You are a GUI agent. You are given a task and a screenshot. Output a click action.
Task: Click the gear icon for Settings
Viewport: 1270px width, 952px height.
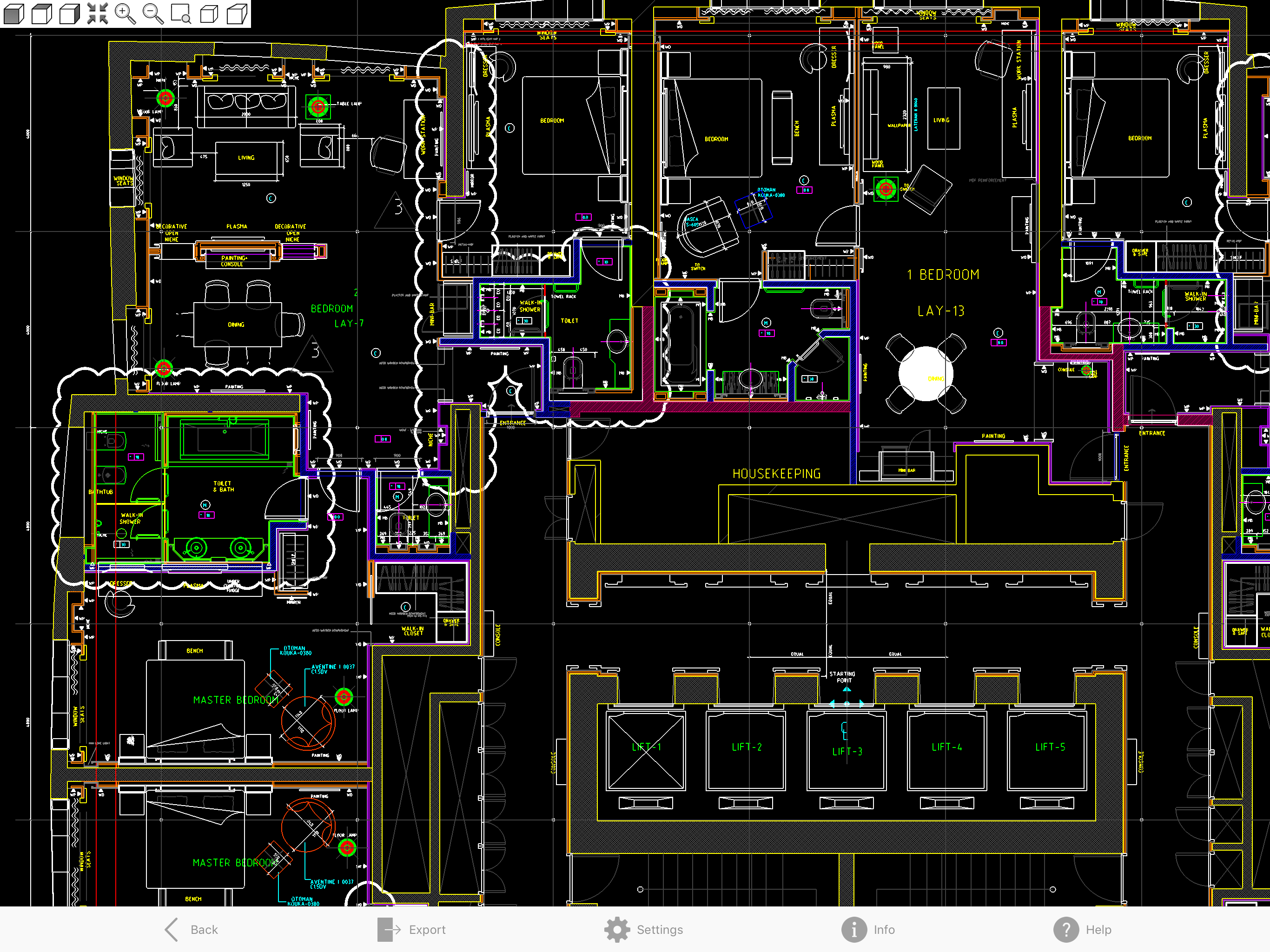616,929
